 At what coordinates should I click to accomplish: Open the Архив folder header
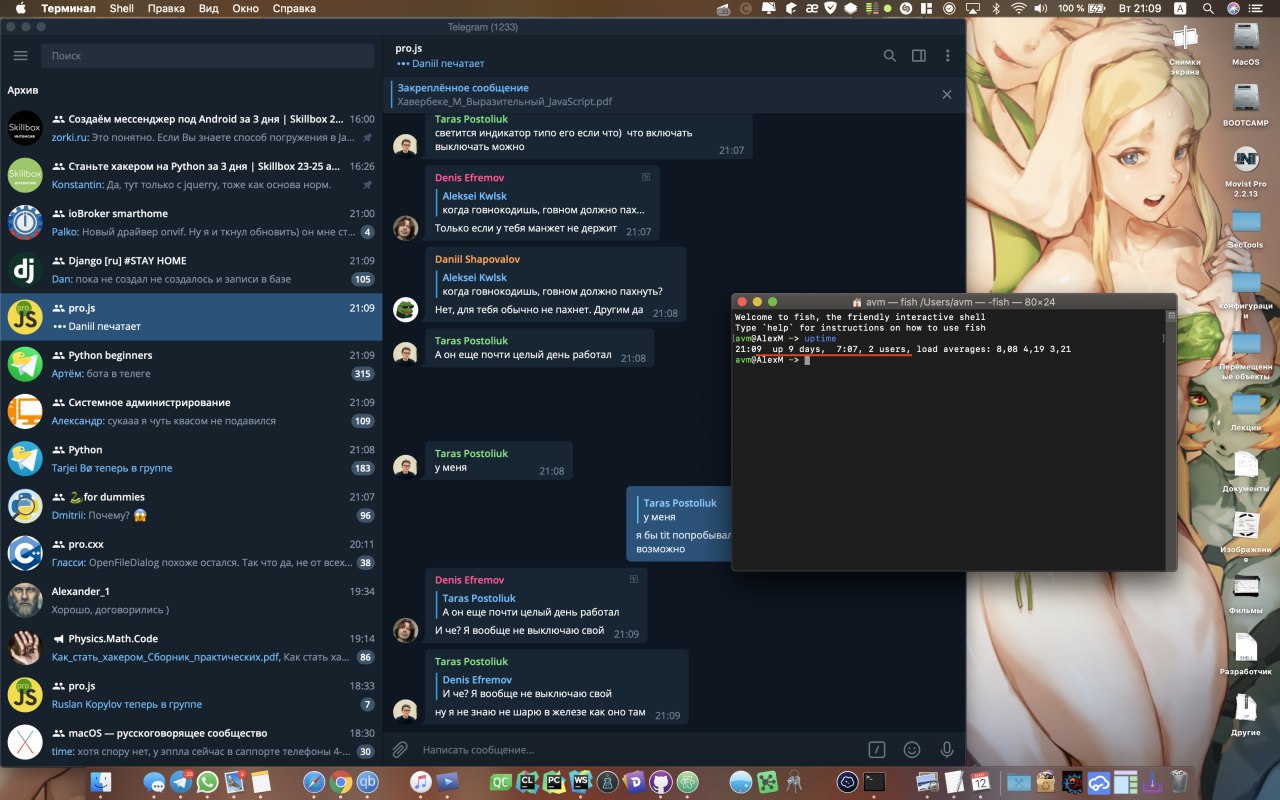(23, 90)
